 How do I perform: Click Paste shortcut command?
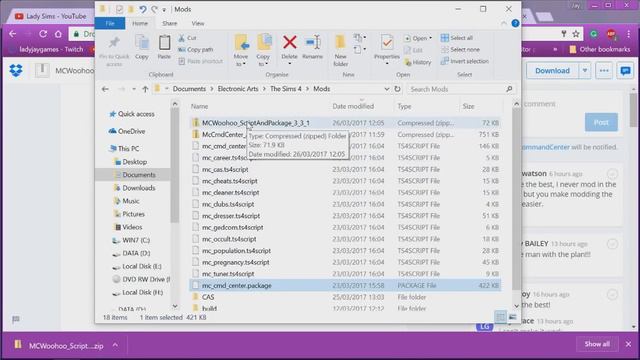201,61
